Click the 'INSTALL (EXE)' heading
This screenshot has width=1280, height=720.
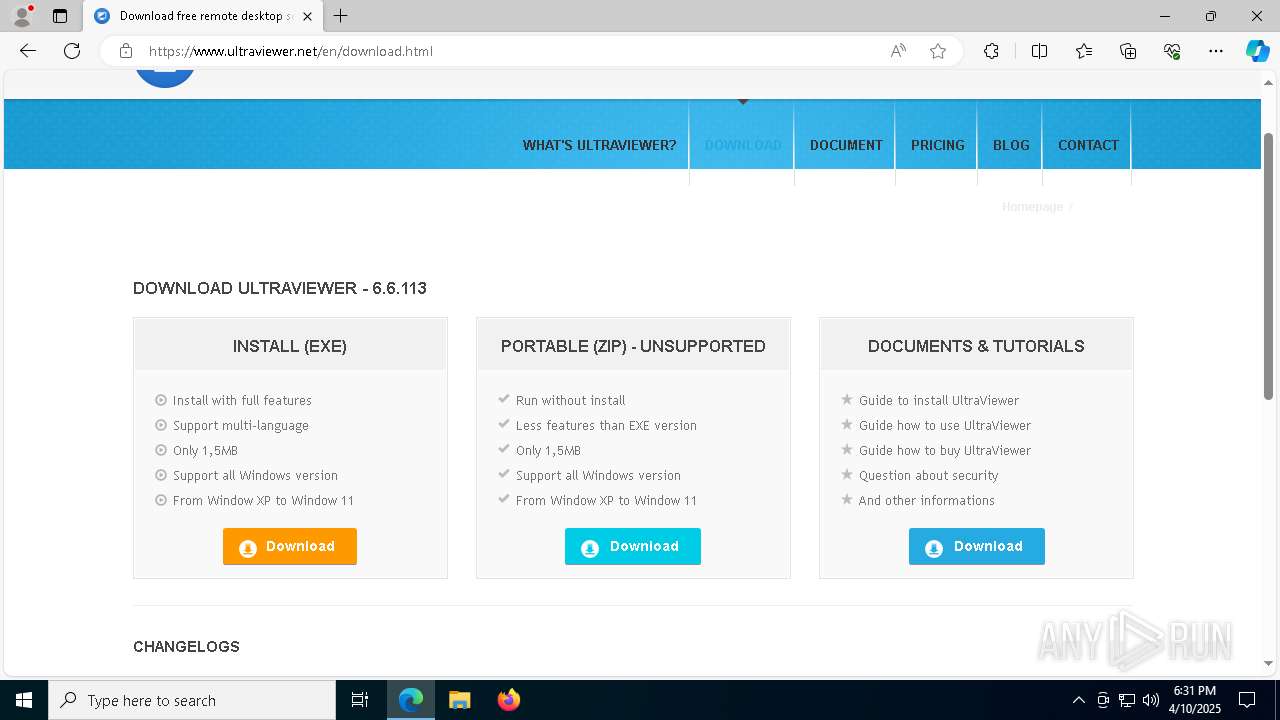(x=290, y=346)
